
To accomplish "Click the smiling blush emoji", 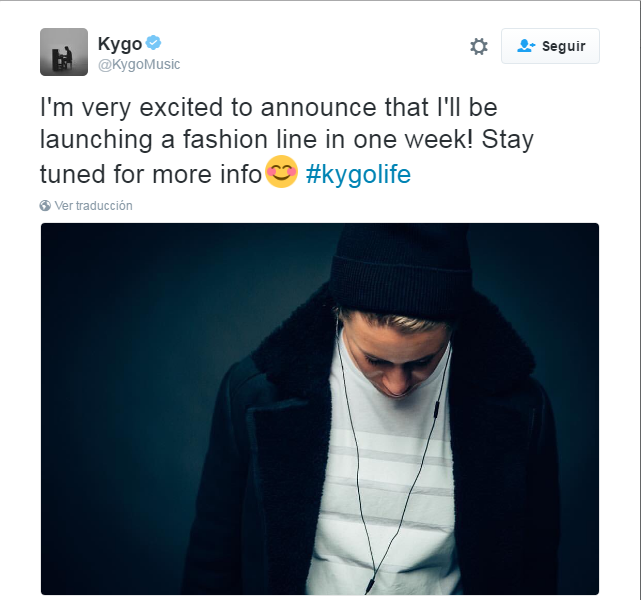I will pyautogui.click(x=282, y=172).
